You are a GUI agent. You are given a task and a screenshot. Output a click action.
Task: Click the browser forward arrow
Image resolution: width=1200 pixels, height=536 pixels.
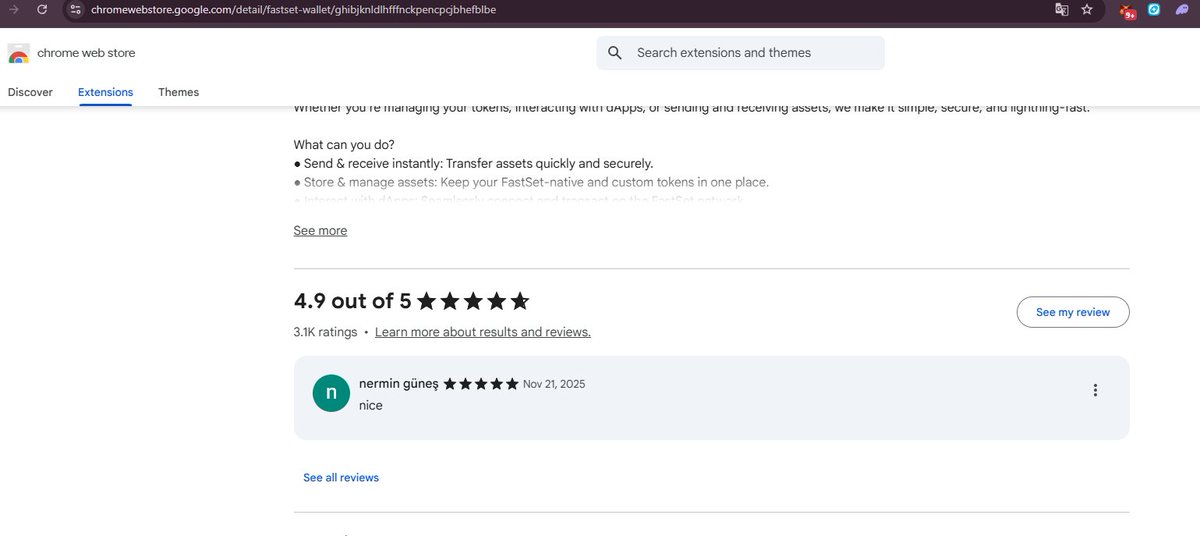coord(13,9)
